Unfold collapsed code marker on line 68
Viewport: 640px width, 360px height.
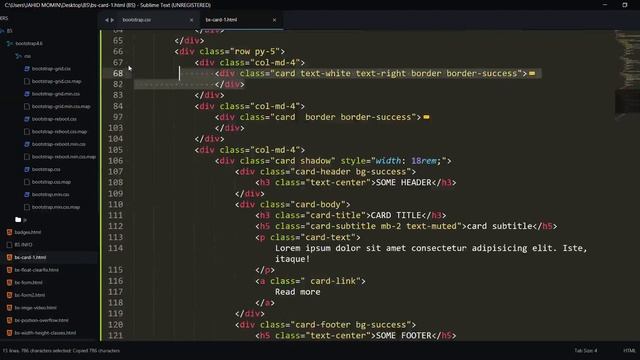(x=532, y=73)
